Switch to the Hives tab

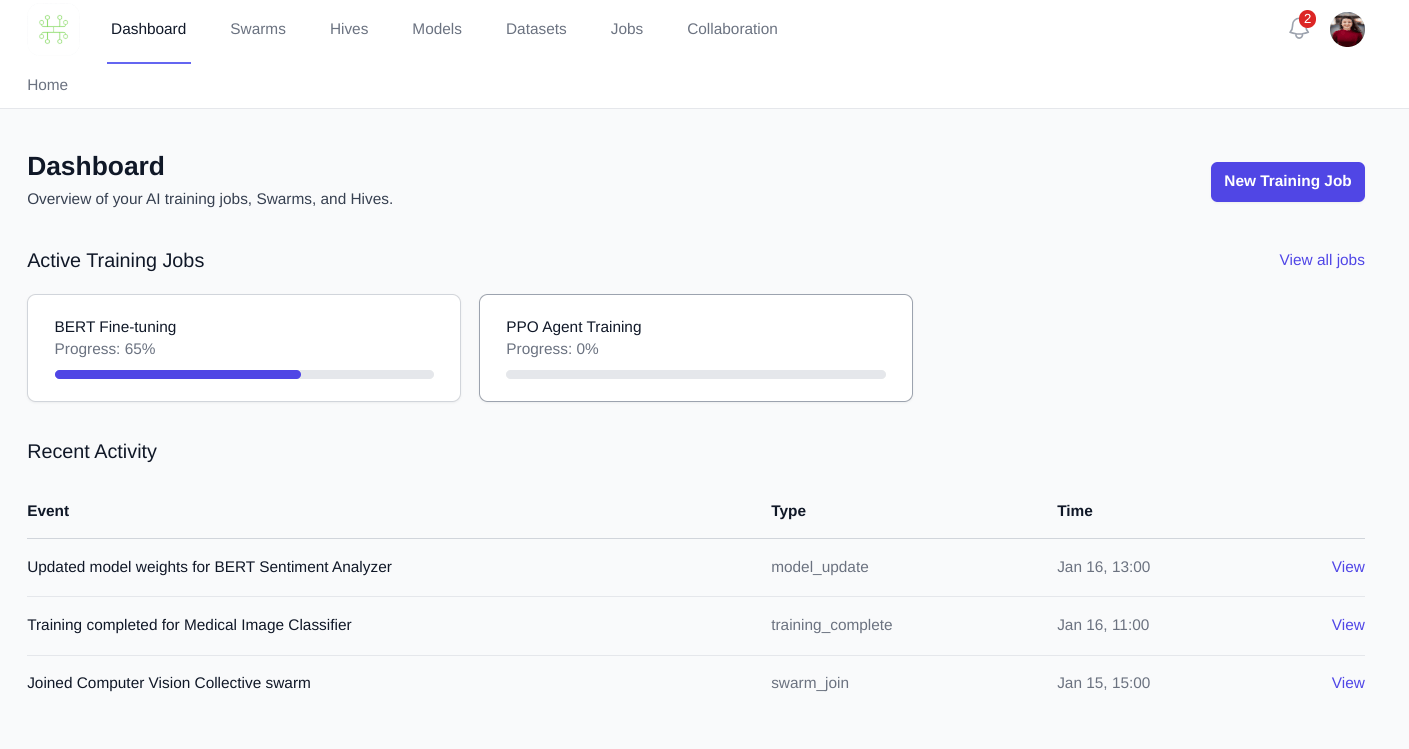point(349,29)
